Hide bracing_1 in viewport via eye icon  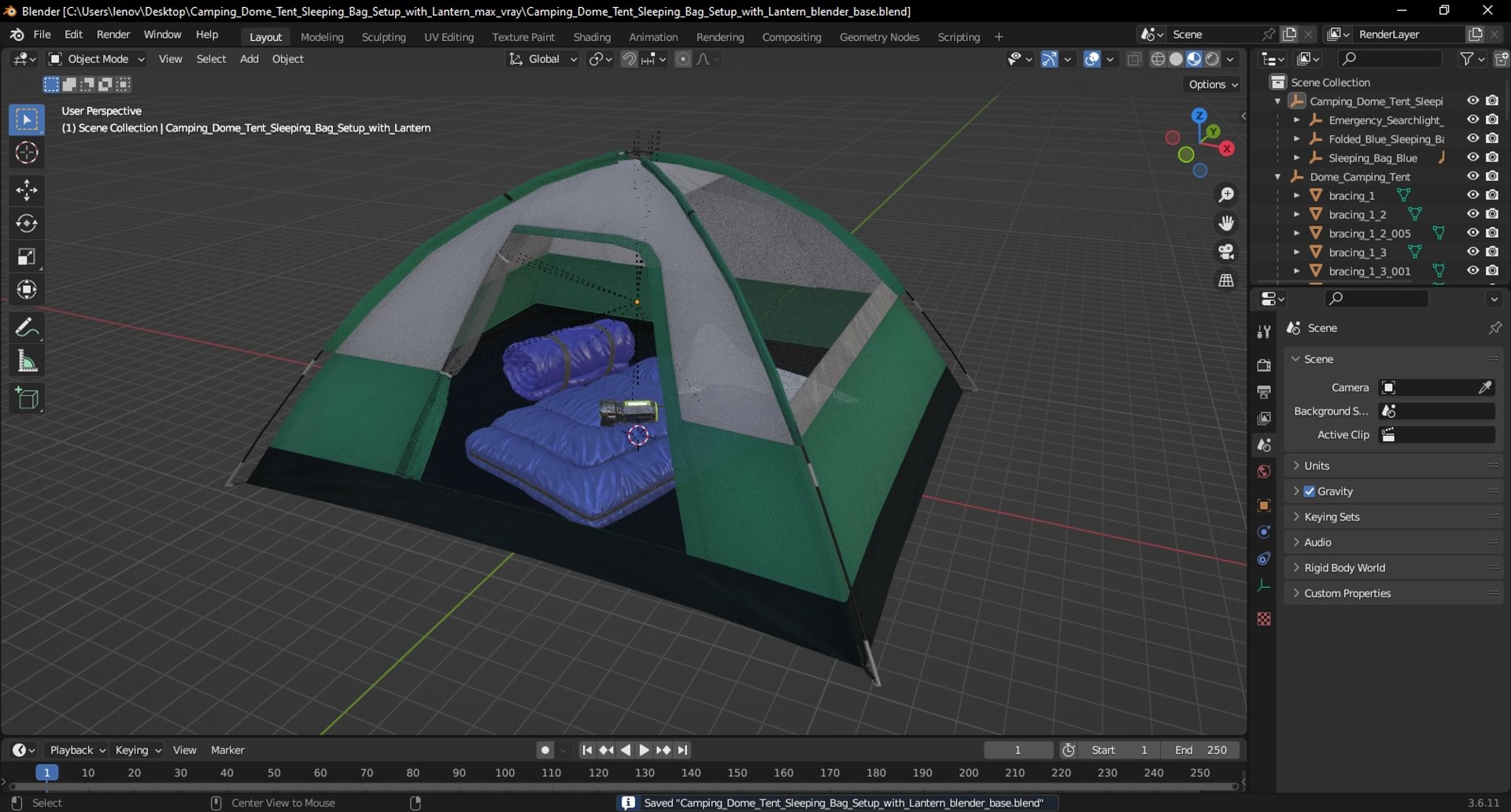1472,195
